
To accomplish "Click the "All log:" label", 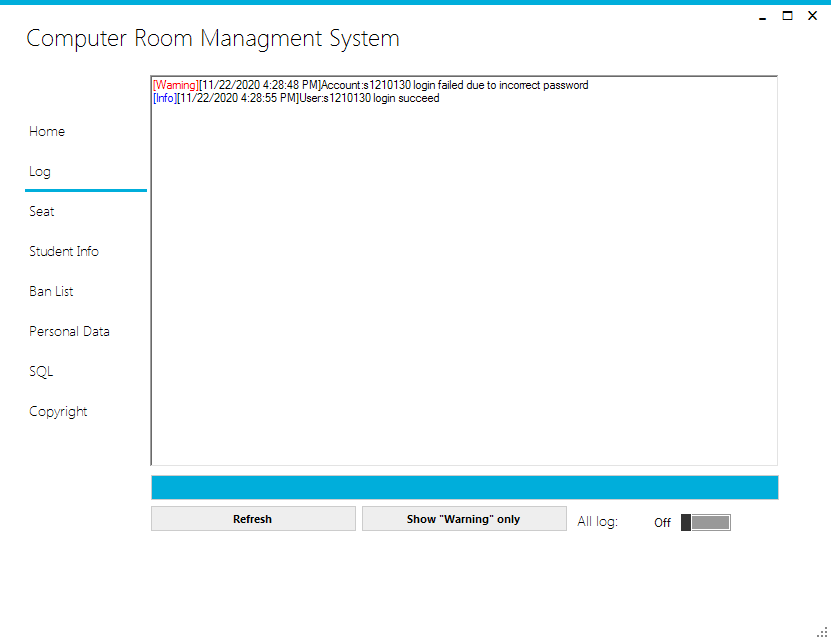I will 597,522.
